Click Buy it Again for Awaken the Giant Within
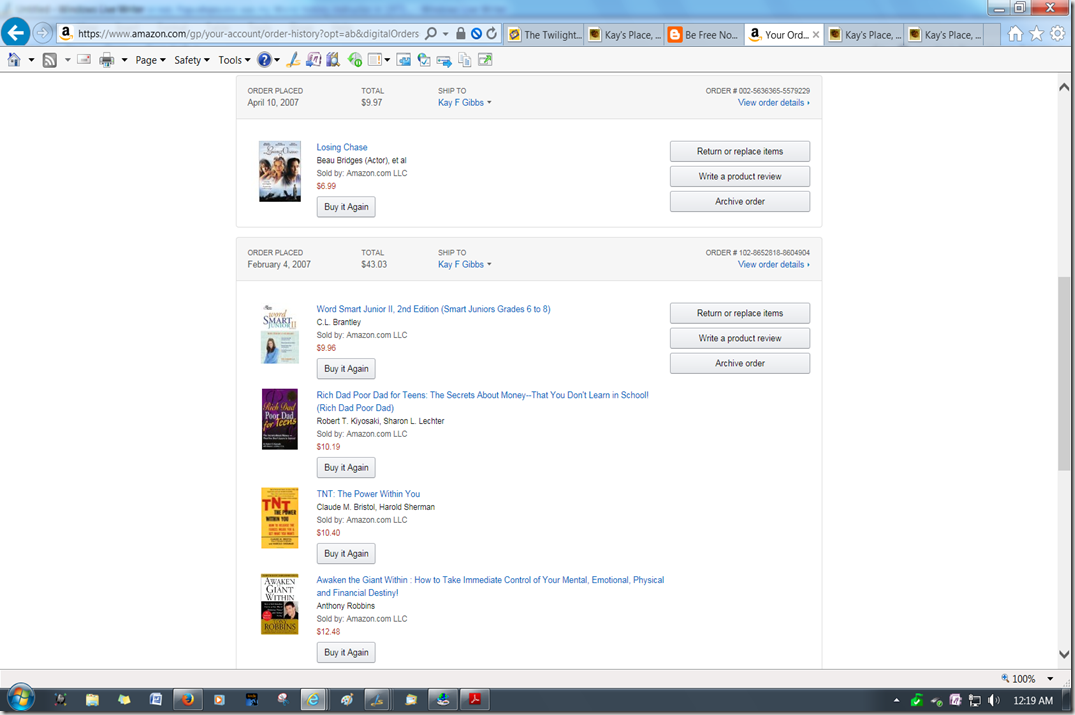The height and width of the screenshot is (715, 1075). coord(346,653)
